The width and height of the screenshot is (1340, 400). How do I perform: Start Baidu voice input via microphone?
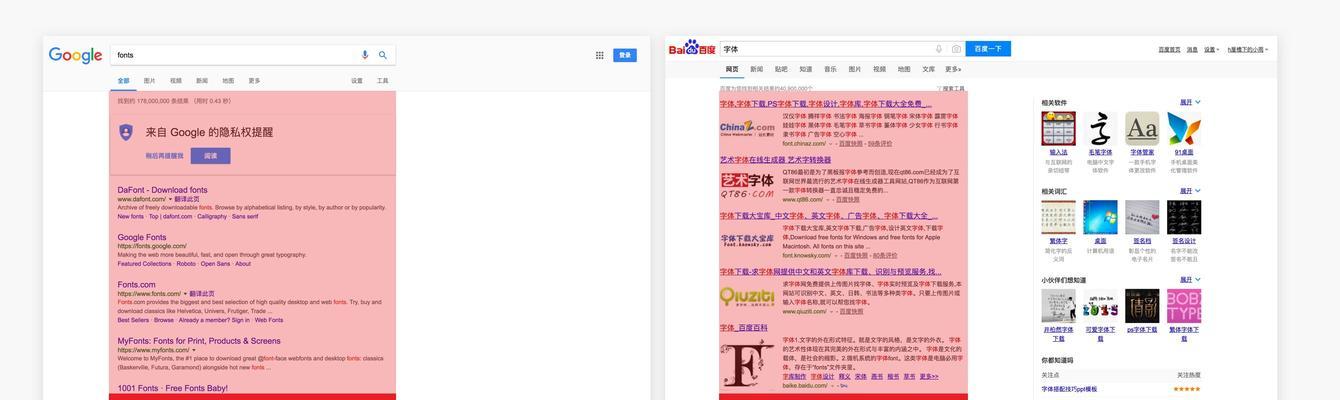(939, 48)
